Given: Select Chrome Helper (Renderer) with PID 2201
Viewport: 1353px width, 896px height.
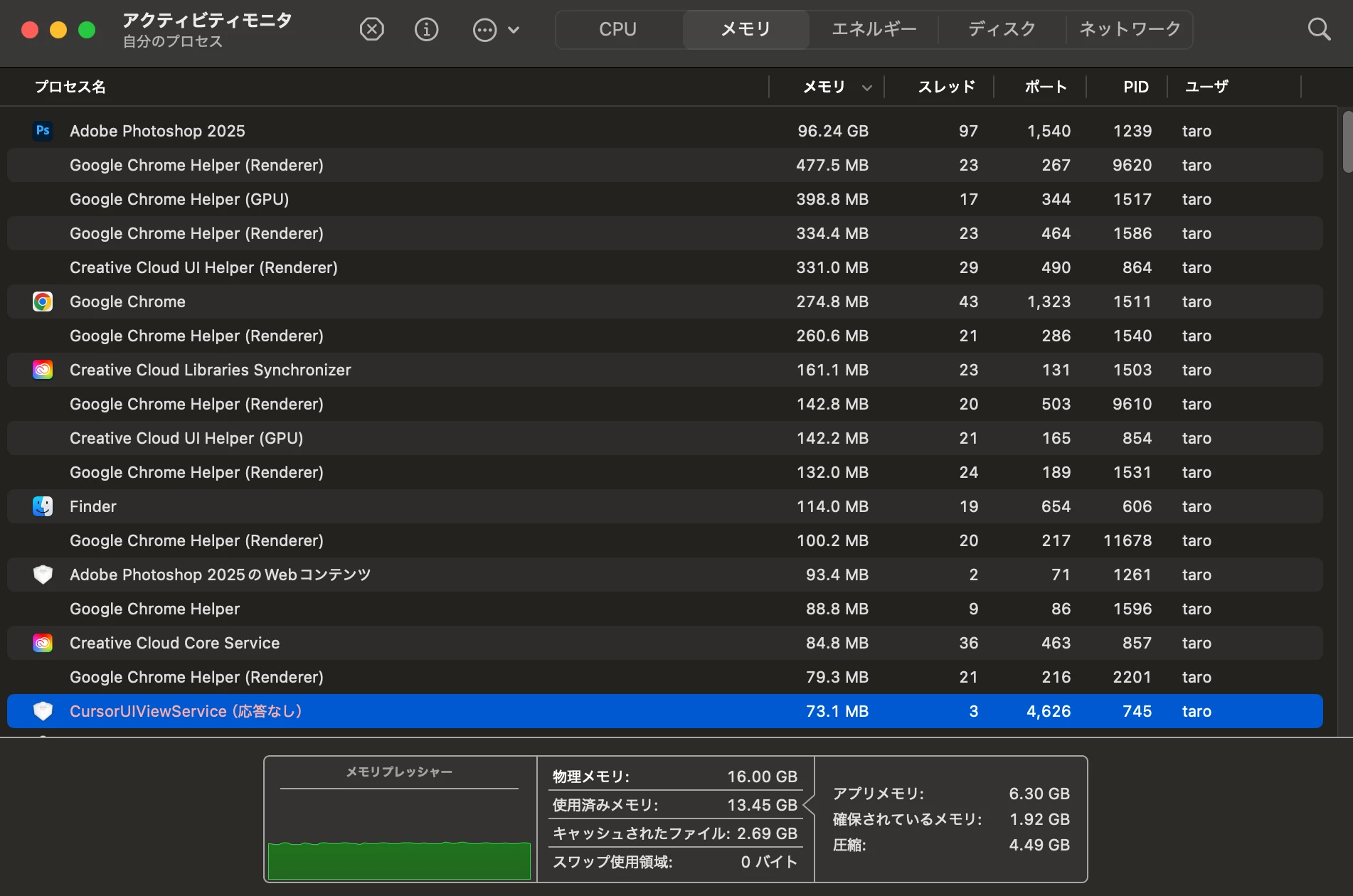Looking at the screenshot, I should click(665, 677).
